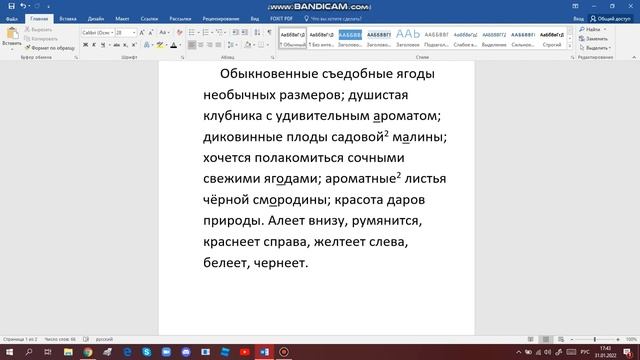Screen dimensions: 640x360
Task: Open the font name combo box
Action: (98, 33)
